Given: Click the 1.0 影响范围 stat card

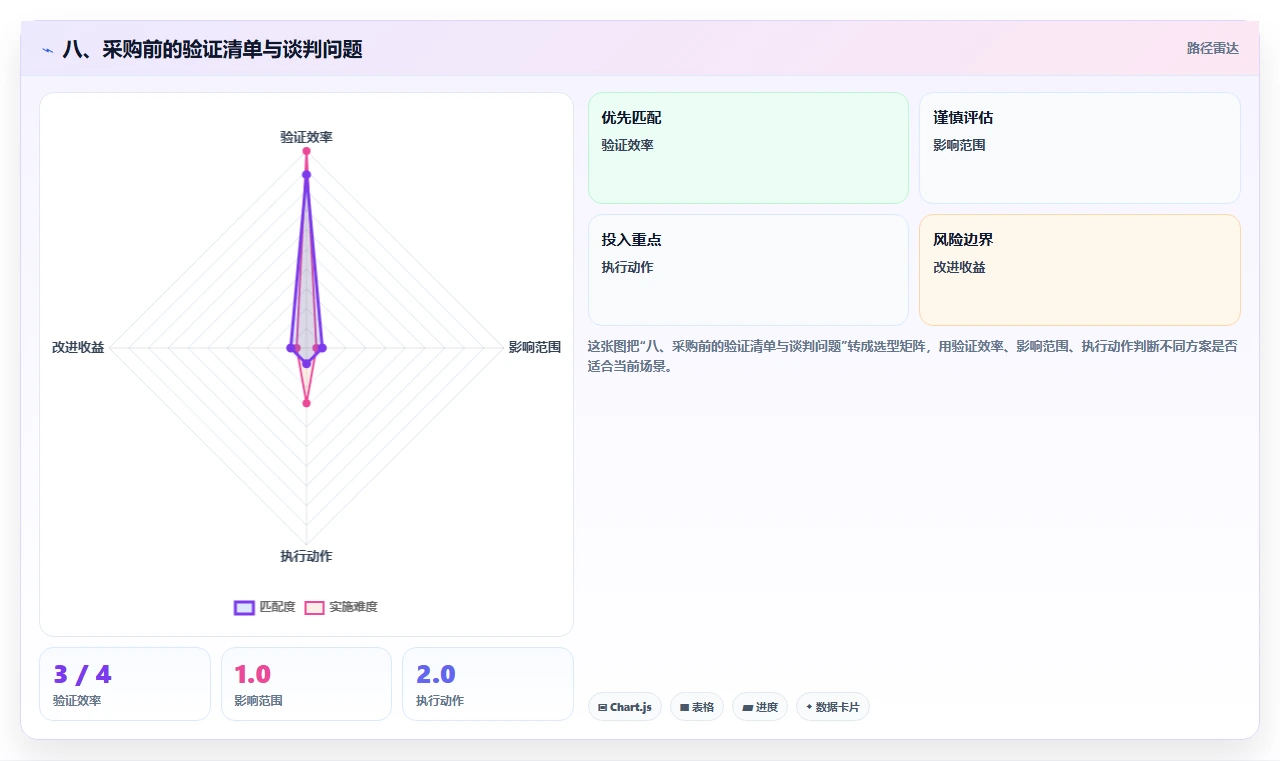Looking at the screenshot, I should (306, 684).
